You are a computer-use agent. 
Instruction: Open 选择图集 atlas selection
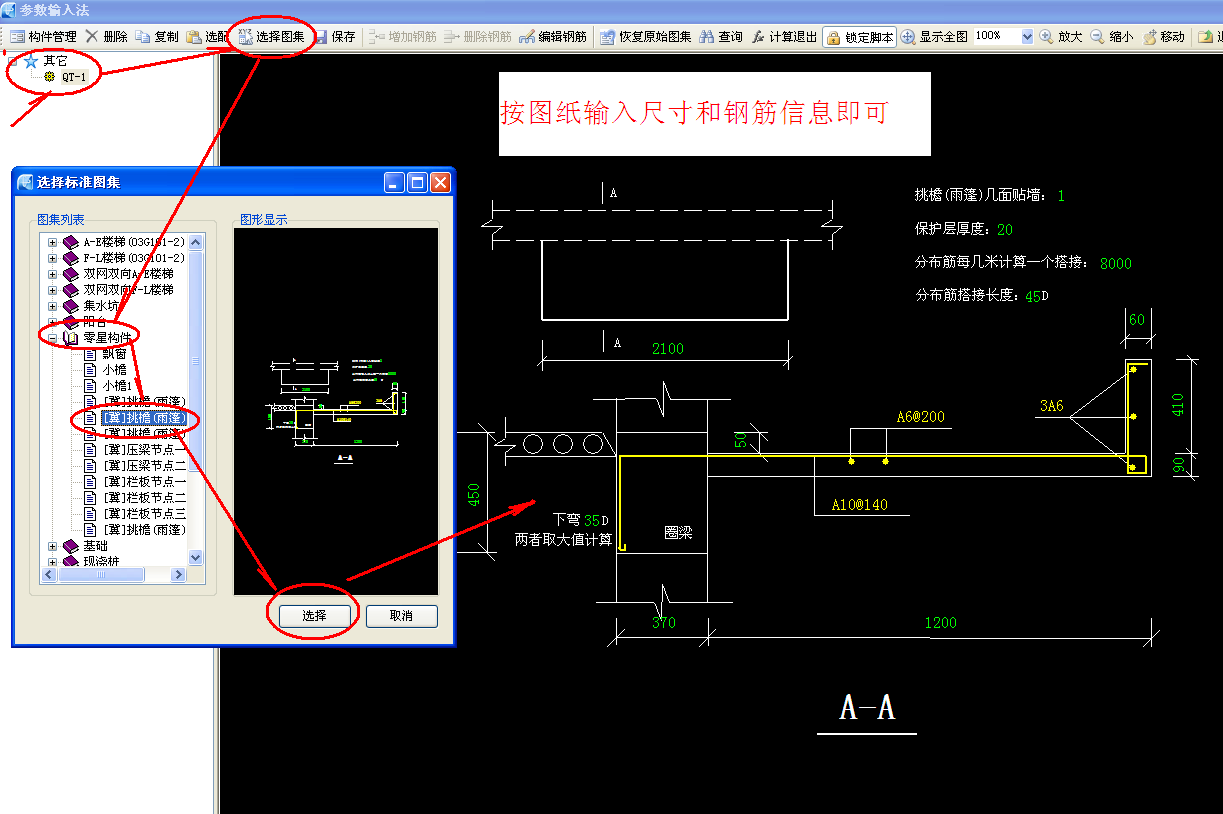(x=272, y=37)
